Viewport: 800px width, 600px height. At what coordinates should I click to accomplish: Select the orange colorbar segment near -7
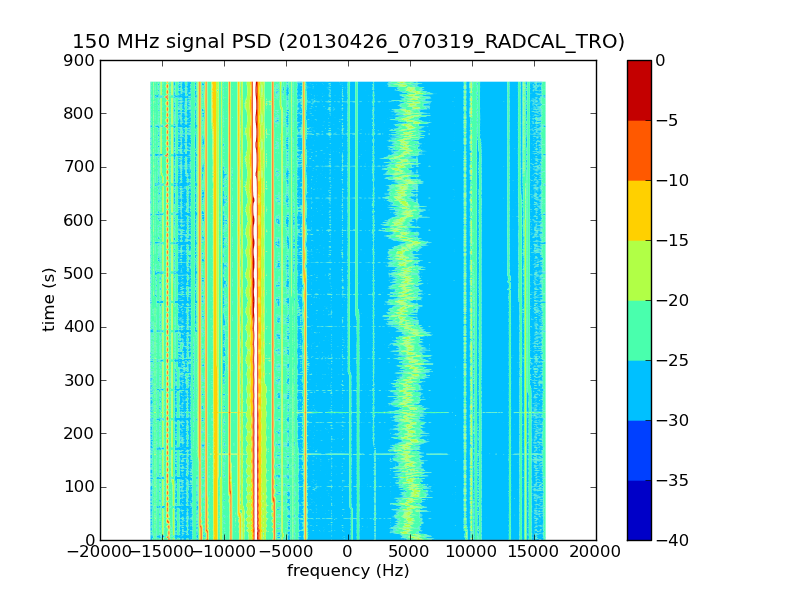[x=639, y=151]
